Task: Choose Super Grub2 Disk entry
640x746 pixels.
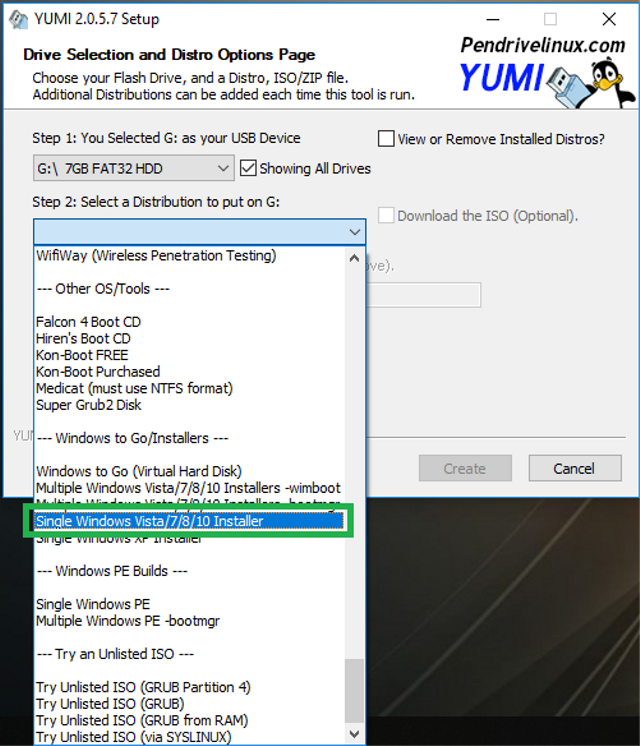Action: point(89,405)
